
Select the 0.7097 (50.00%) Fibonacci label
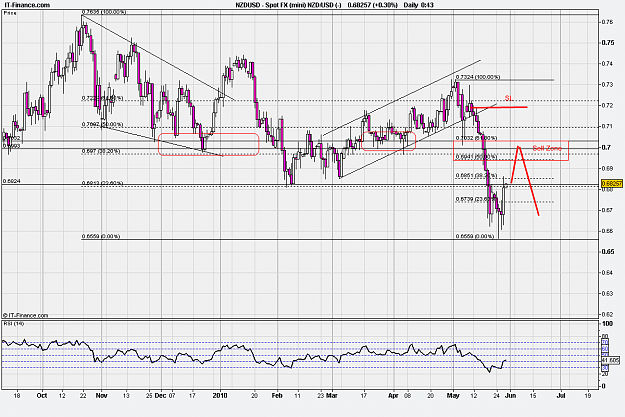click(x=102, y=124)
